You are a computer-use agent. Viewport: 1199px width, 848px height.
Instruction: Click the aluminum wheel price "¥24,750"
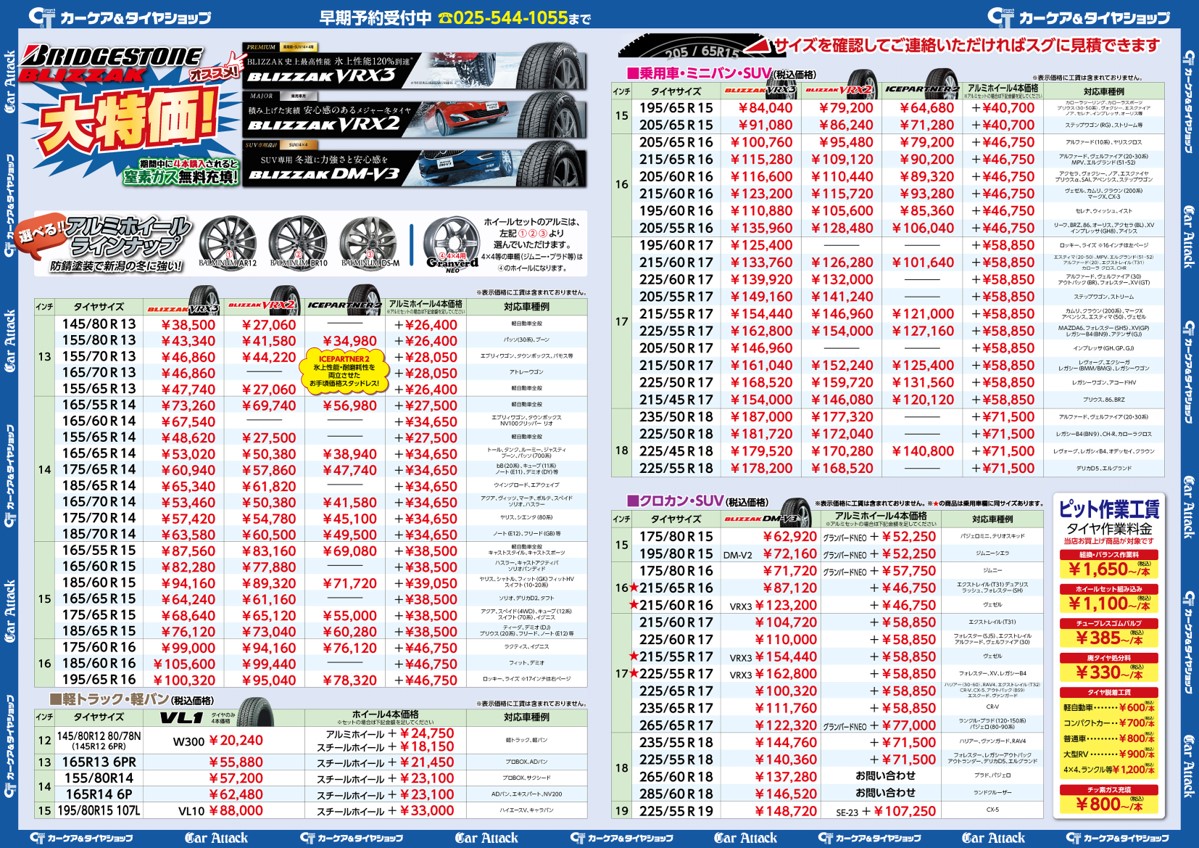tap(427, 733)
